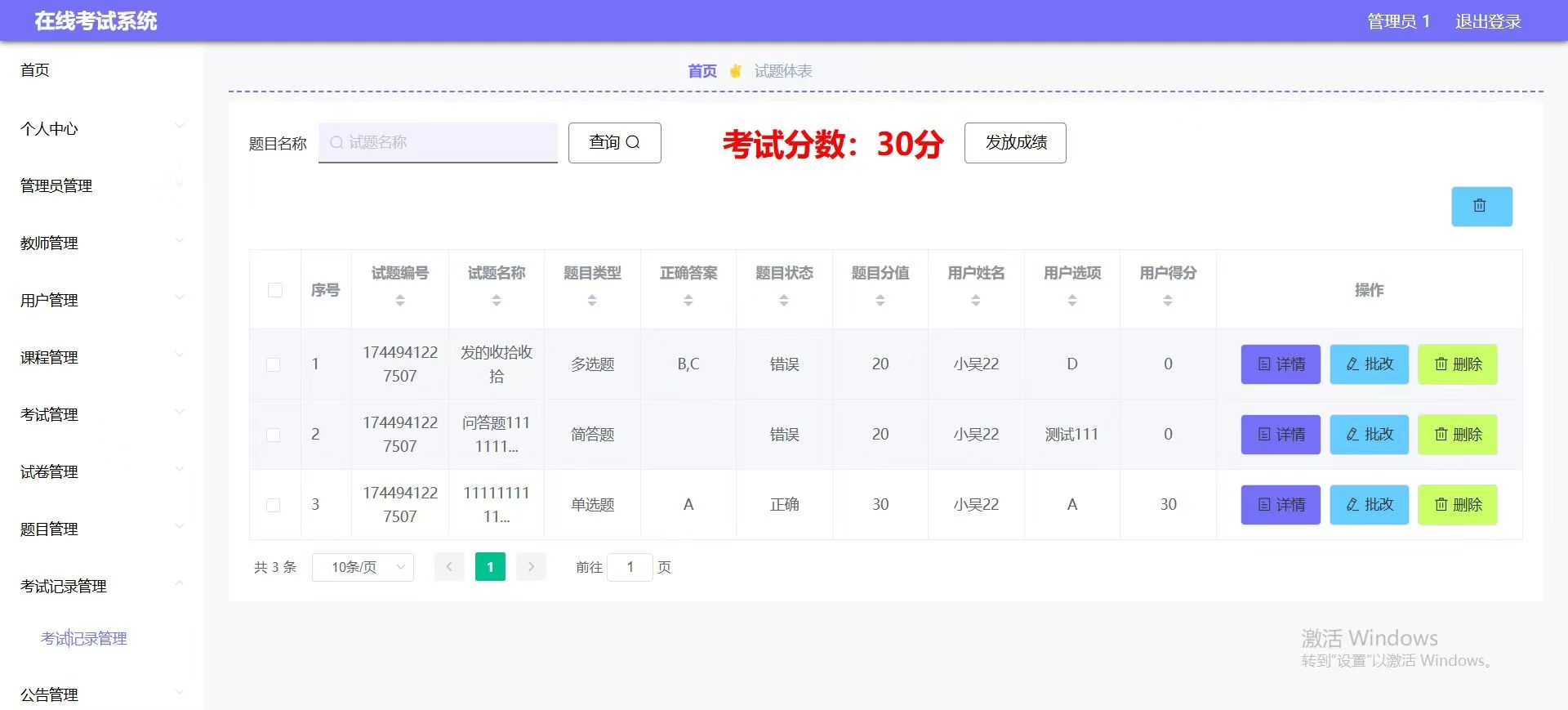Focus the 前往 page number input

tap(630, 567)
